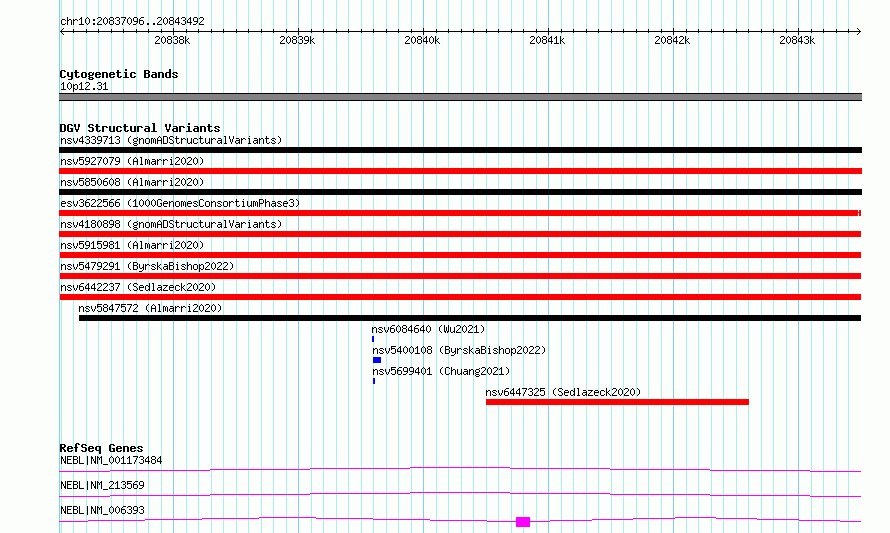The height and width of the screenshot is (533, 890).
Task: Open nsv4180898 gnomADStructuralVariants label
Action: pos(171,224)
